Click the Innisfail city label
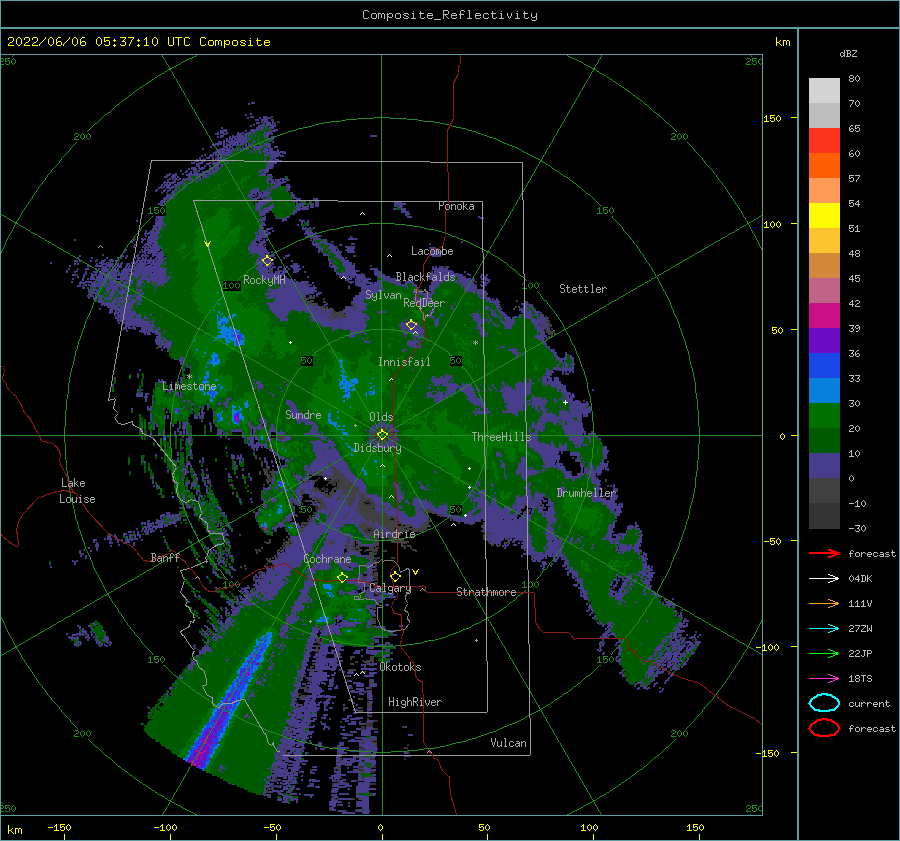This screenshot has height=841, width=900. click(x=404, y=362)
